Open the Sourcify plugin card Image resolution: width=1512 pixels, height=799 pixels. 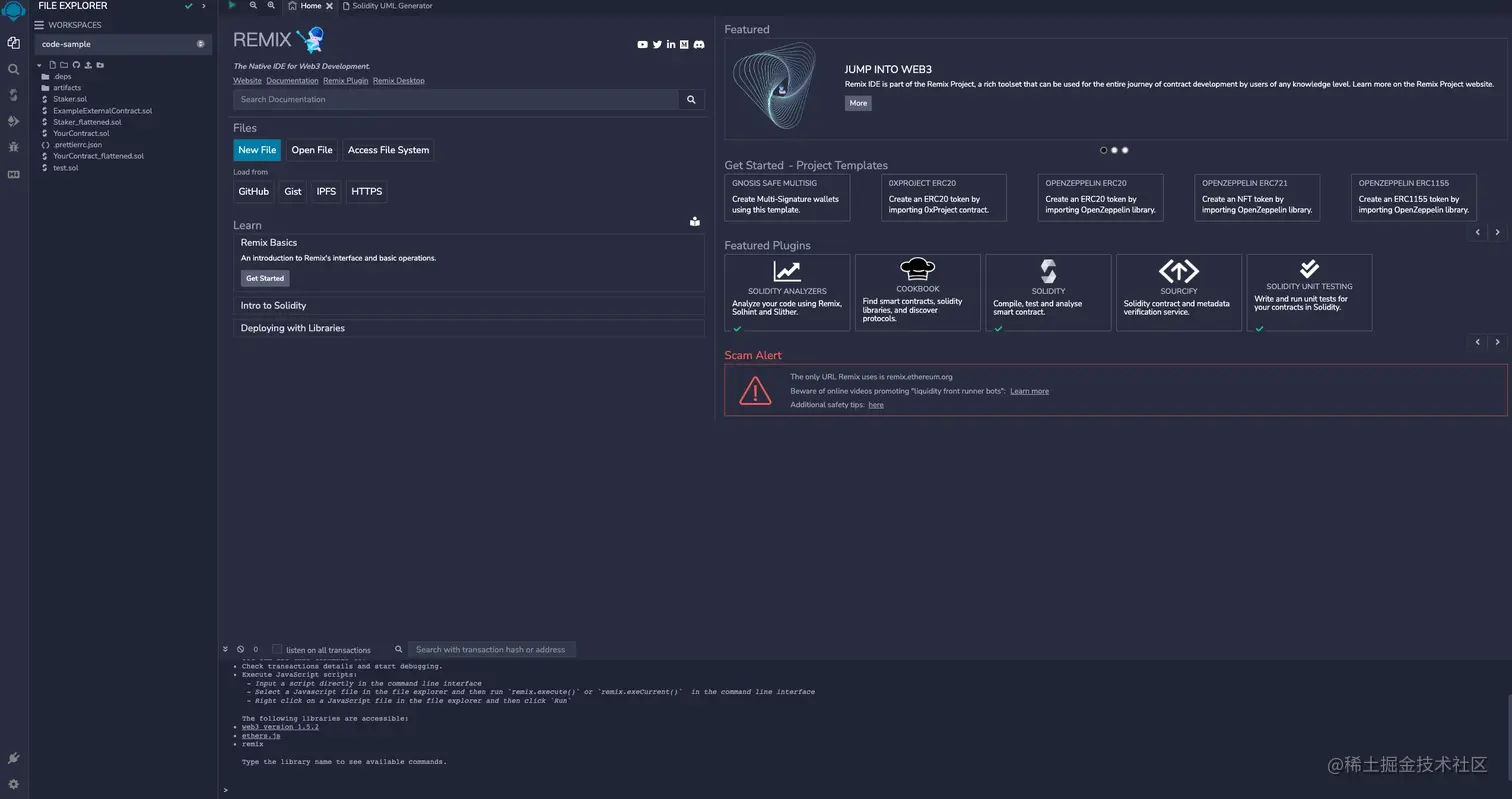pyautogui.click(x=1179, y=292)
